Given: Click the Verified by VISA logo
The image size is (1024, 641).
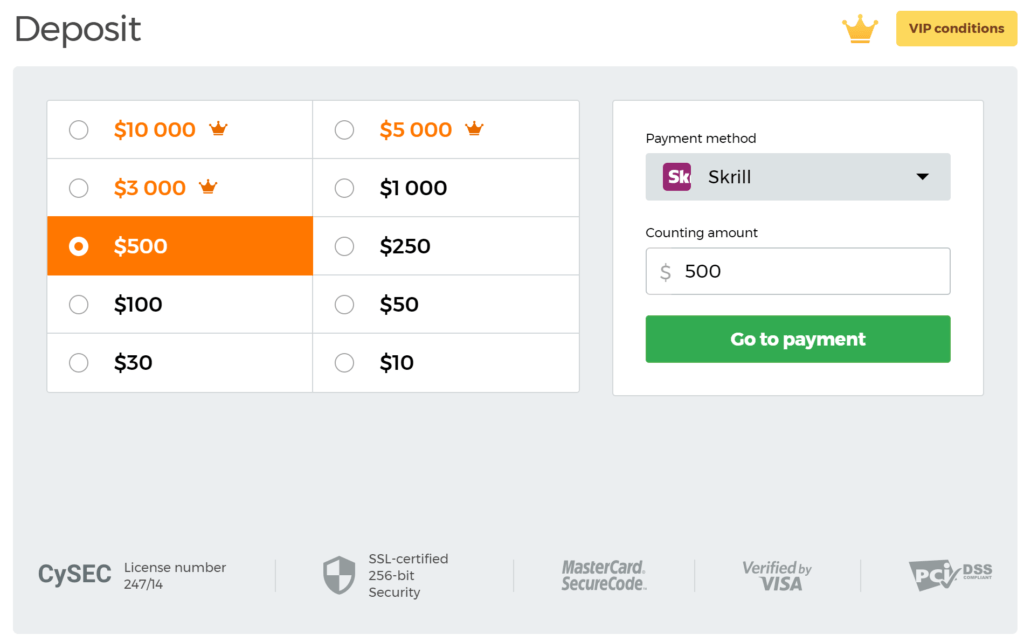Looking at the screenshot, I should (x=777, y=575).
